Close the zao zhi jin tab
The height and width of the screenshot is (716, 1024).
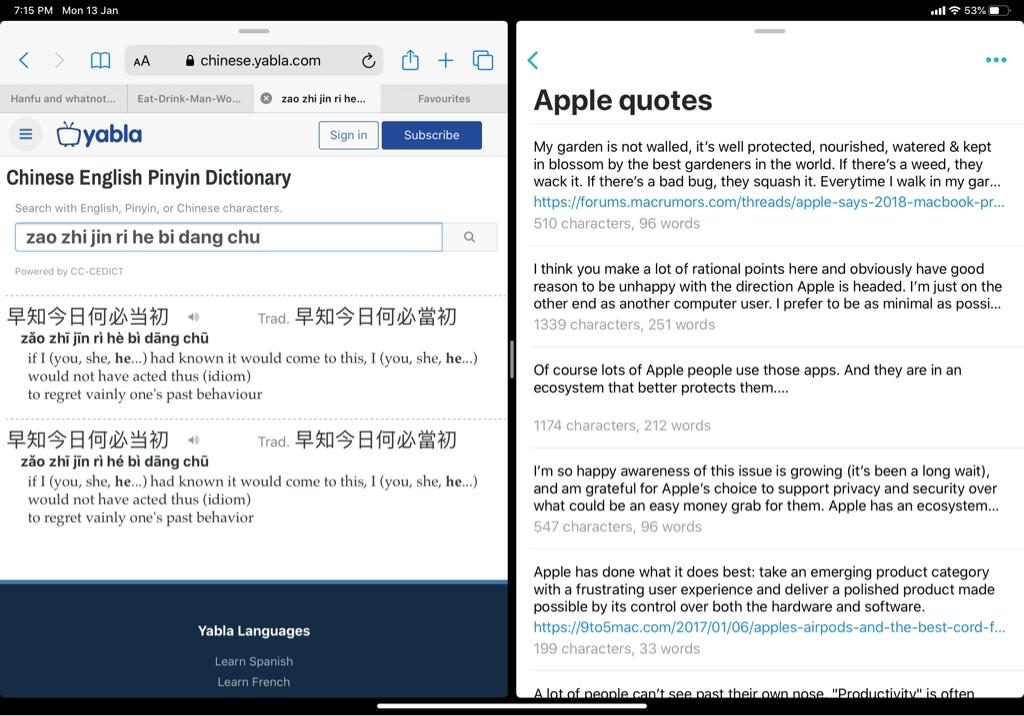click(266, 98)
